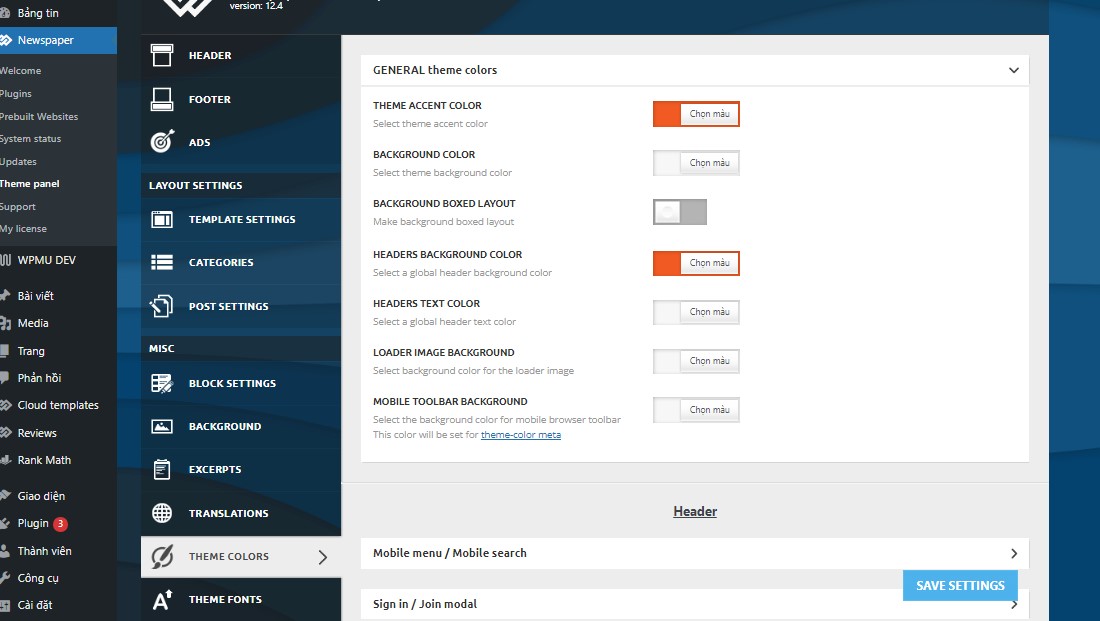1100x621 pixels.
Task: Click the Template Settings icon
Action: coord(162,220)
